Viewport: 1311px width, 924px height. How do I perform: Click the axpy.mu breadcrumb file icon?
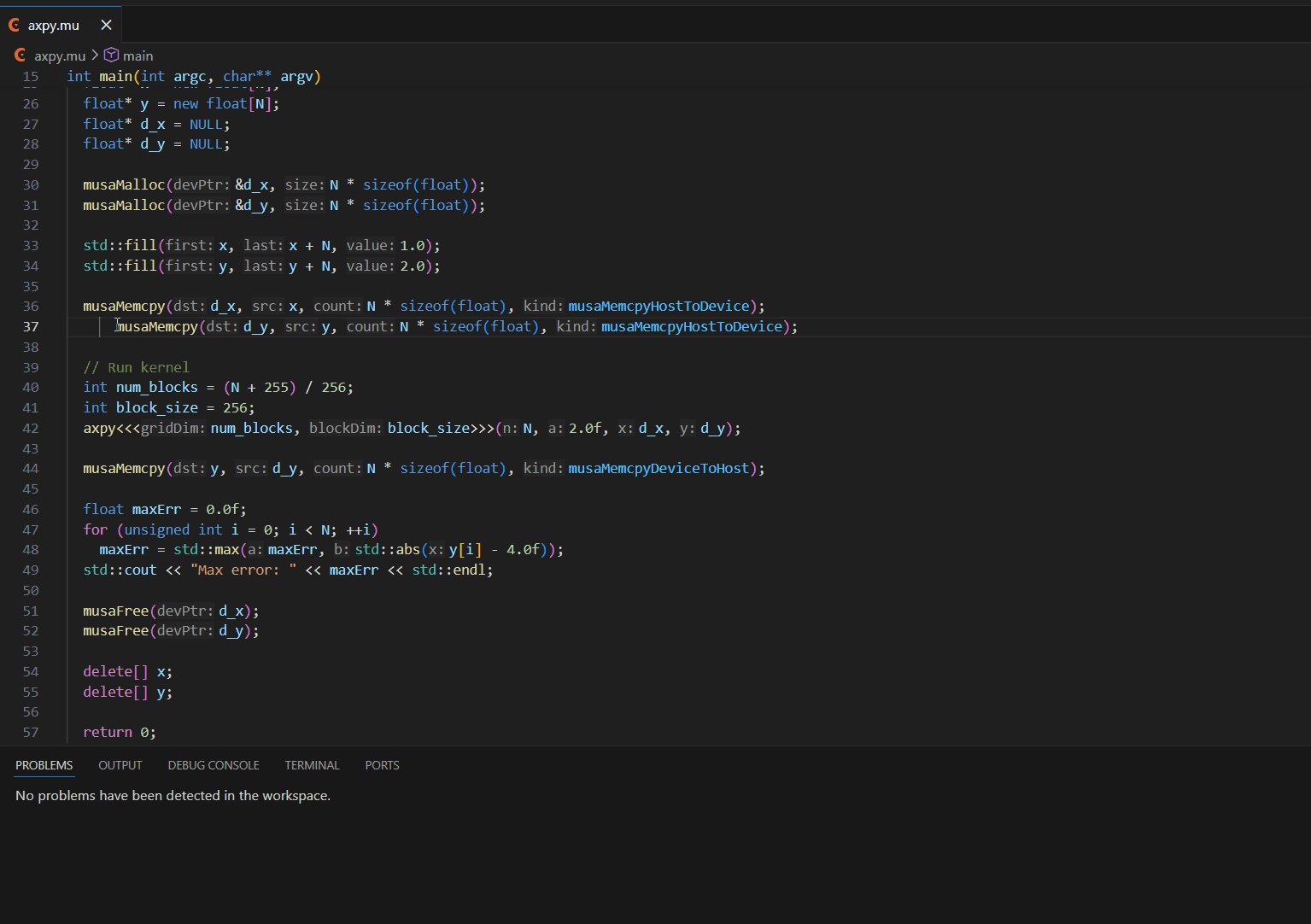click(x=20, y=56)
